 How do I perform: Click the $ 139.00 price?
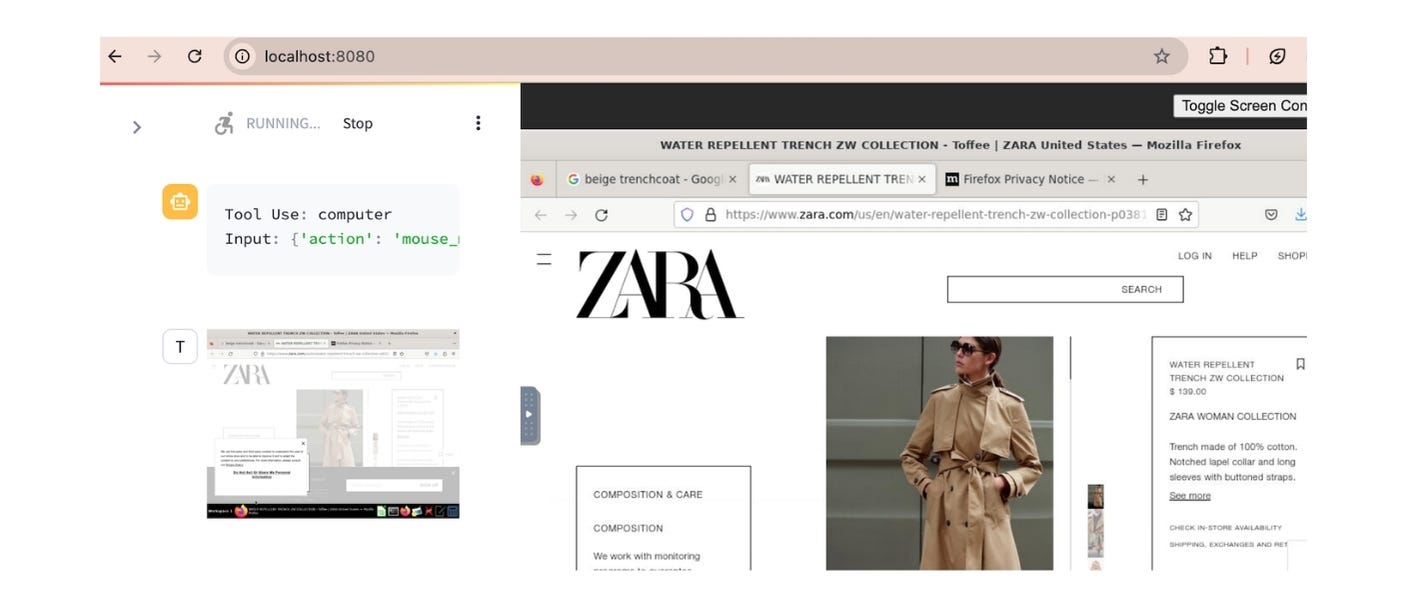[1188, 392]
